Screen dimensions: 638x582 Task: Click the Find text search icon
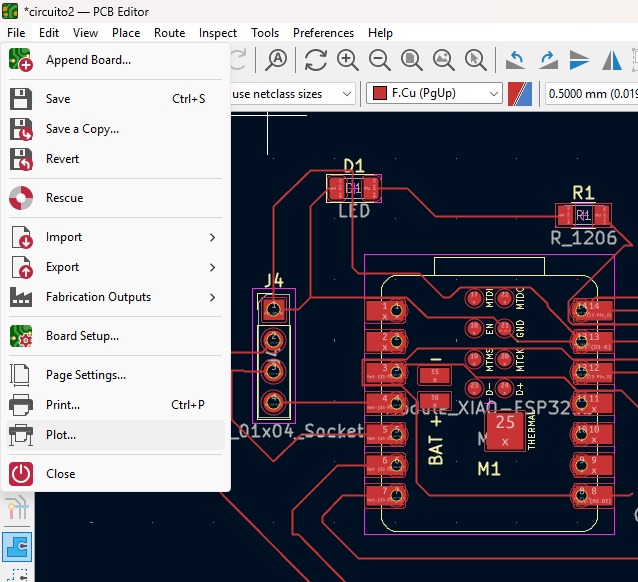276,60
